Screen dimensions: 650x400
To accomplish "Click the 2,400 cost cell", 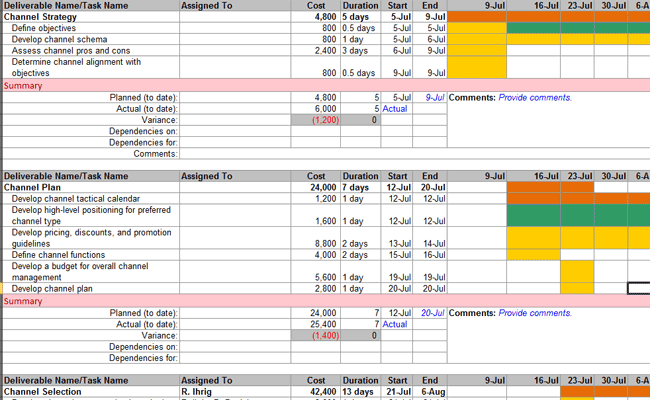I will click(316, 51).
